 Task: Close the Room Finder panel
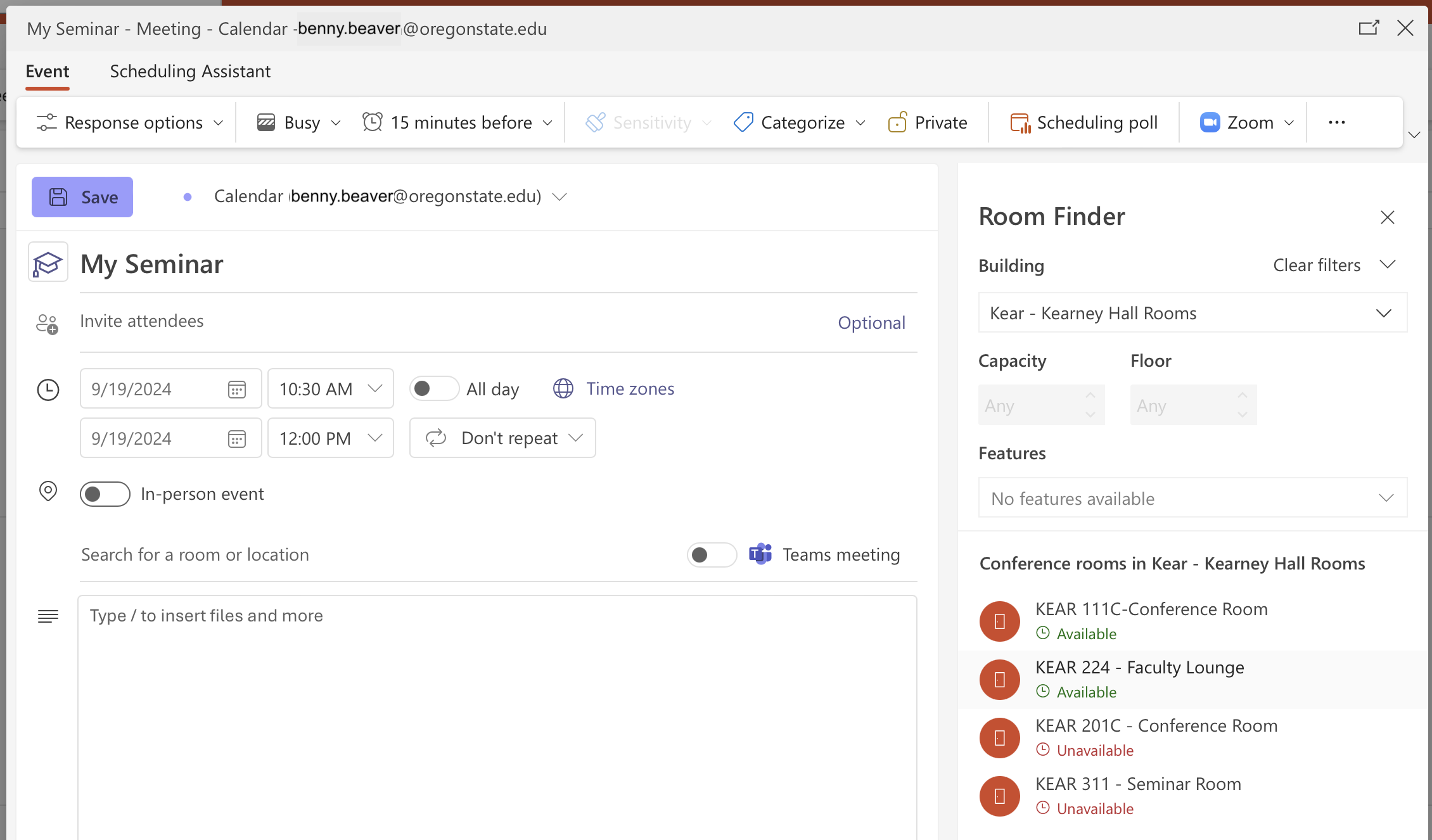click(1388, 217)
